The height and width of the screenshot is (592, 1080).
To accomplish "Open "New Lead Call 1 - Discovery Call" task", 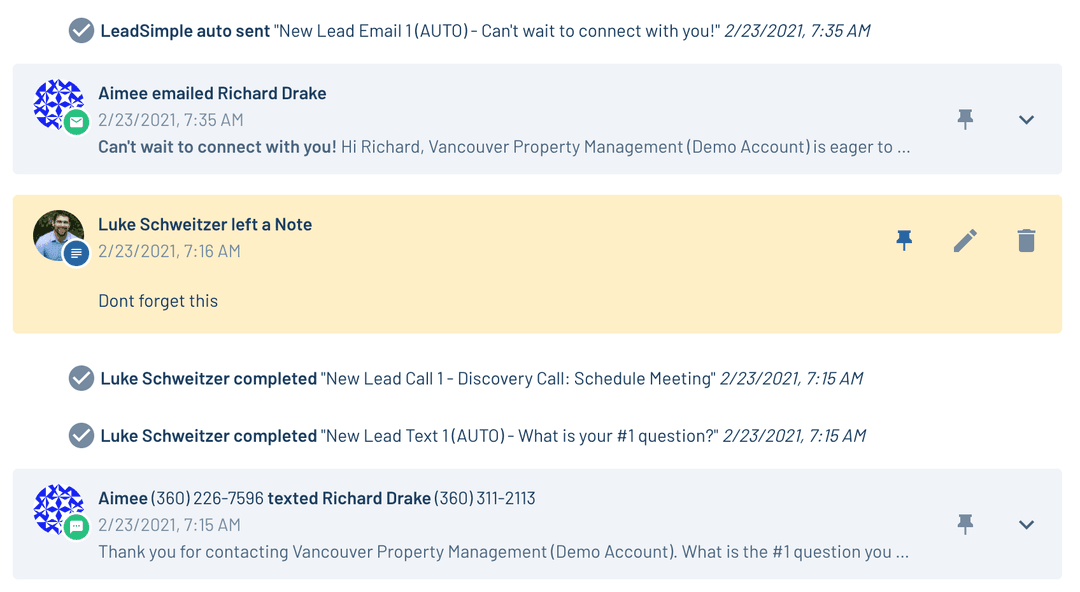I will 517,379.
